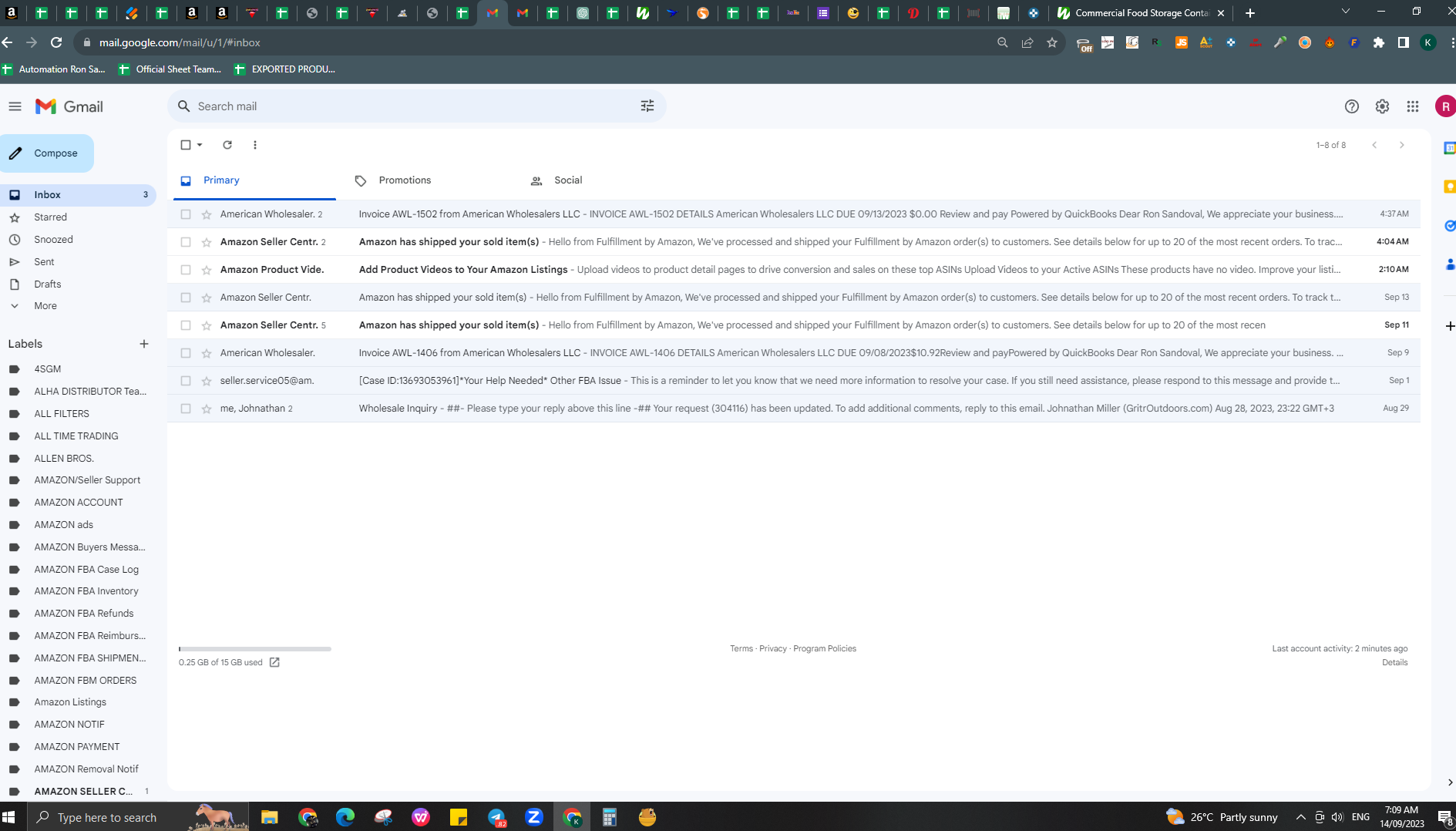Open the Gmail main menu hamburger icon
The image size is (1456, 831).
tap(15, 106)
